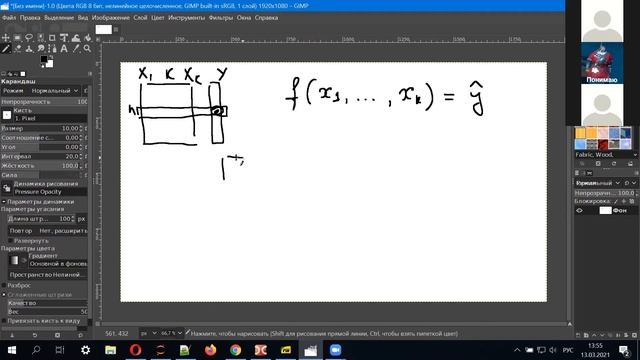Select the Rectangle Select tool

18,38
